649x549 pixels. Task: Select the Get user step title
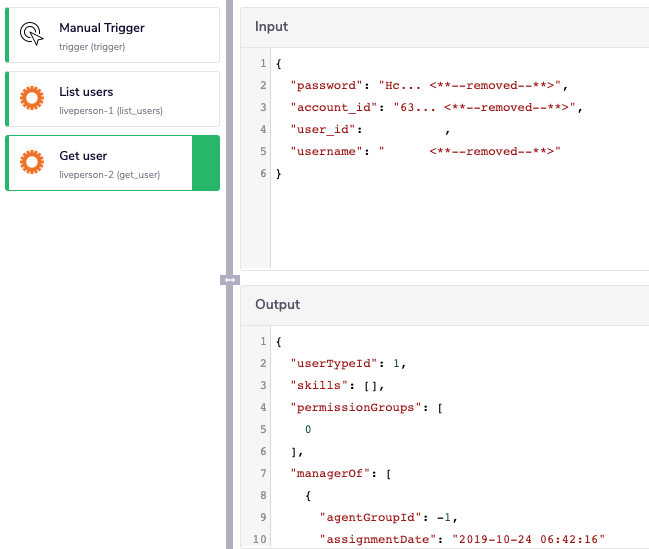coord(83,156)
